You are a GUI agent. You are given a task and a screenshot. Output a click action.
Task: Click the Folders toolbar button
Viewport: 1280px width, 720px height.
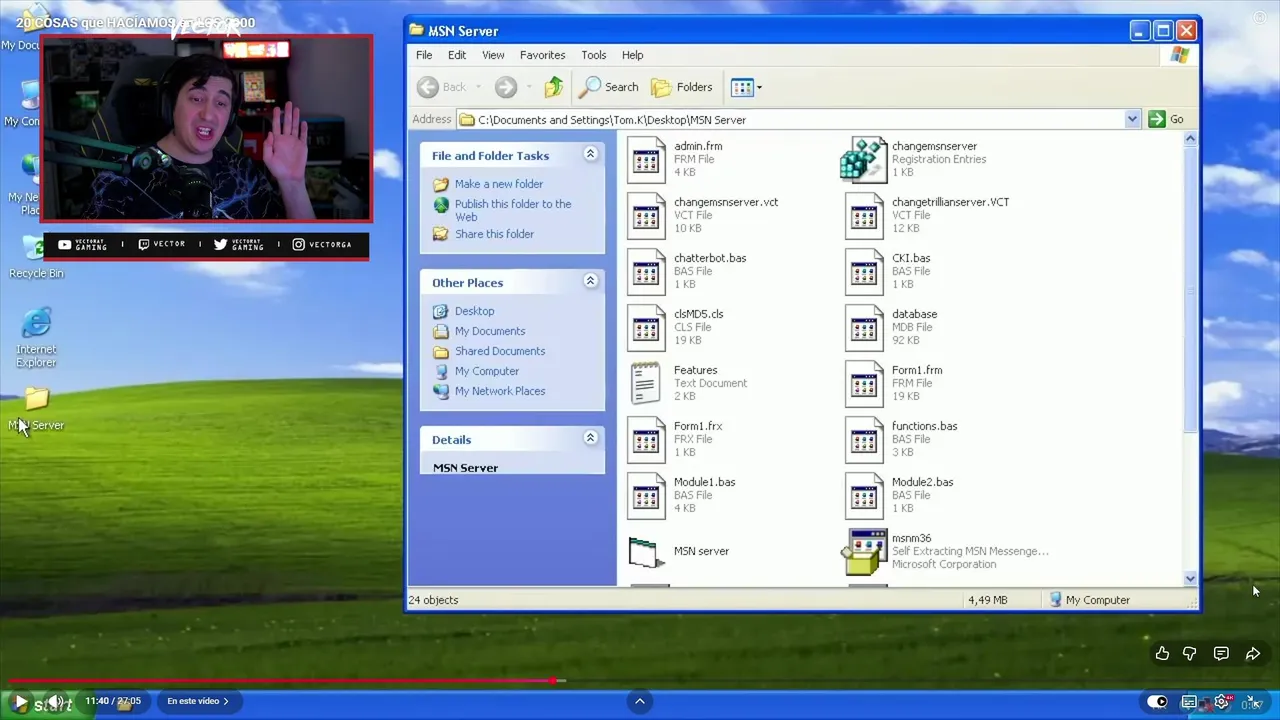pyautogui.click(x=682, y=87)
